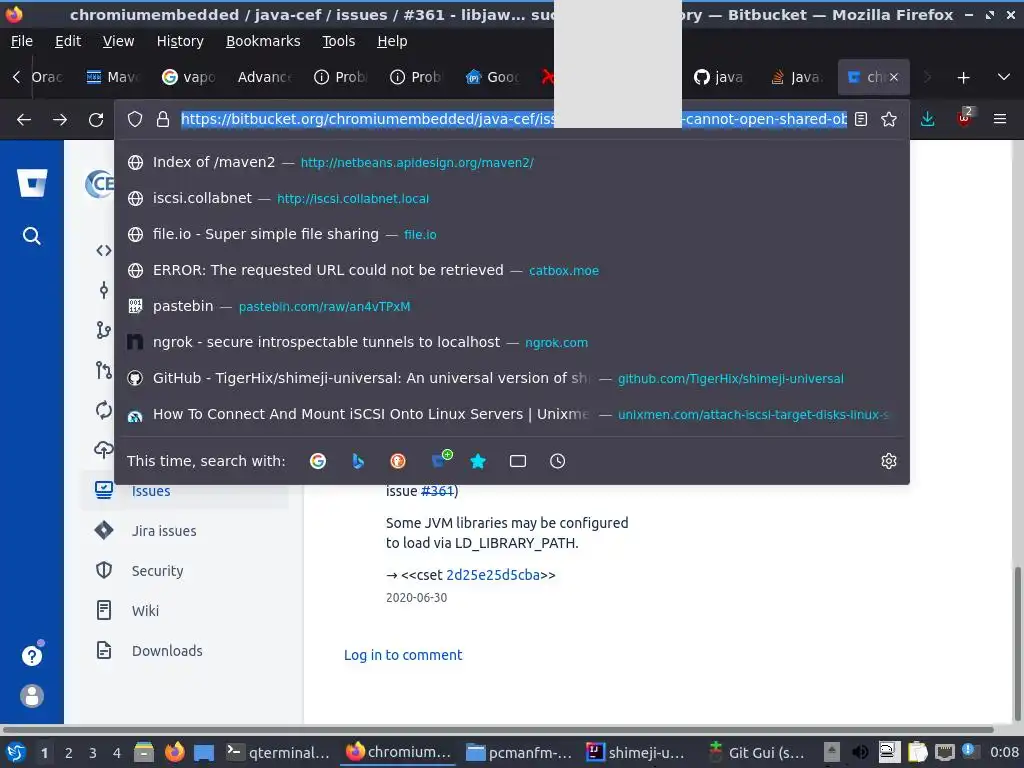Open Bitbucket help question mark icon
Viewport: 1024px width, 768px height.
[x=32, y=655]
